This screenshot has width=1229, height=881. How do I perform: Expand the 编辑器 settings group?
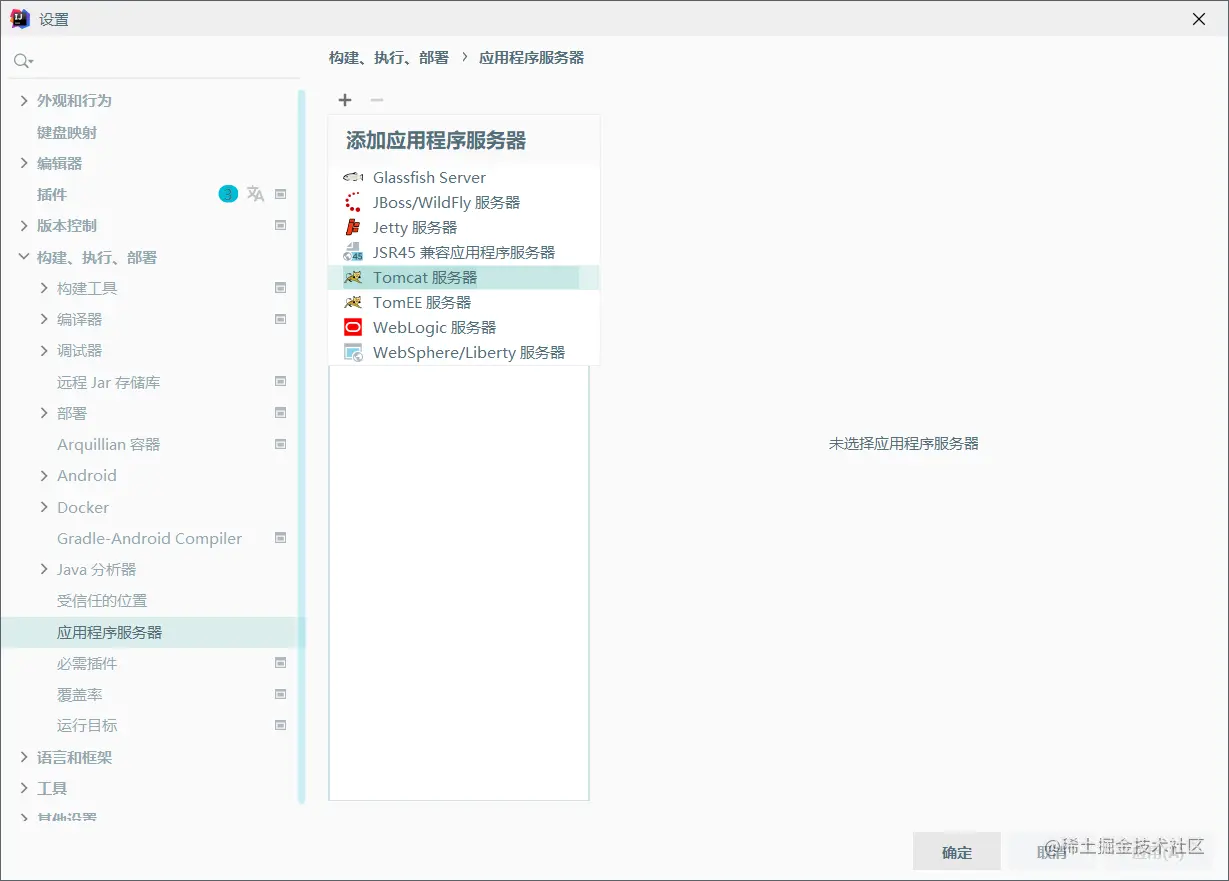coord(24,163)
